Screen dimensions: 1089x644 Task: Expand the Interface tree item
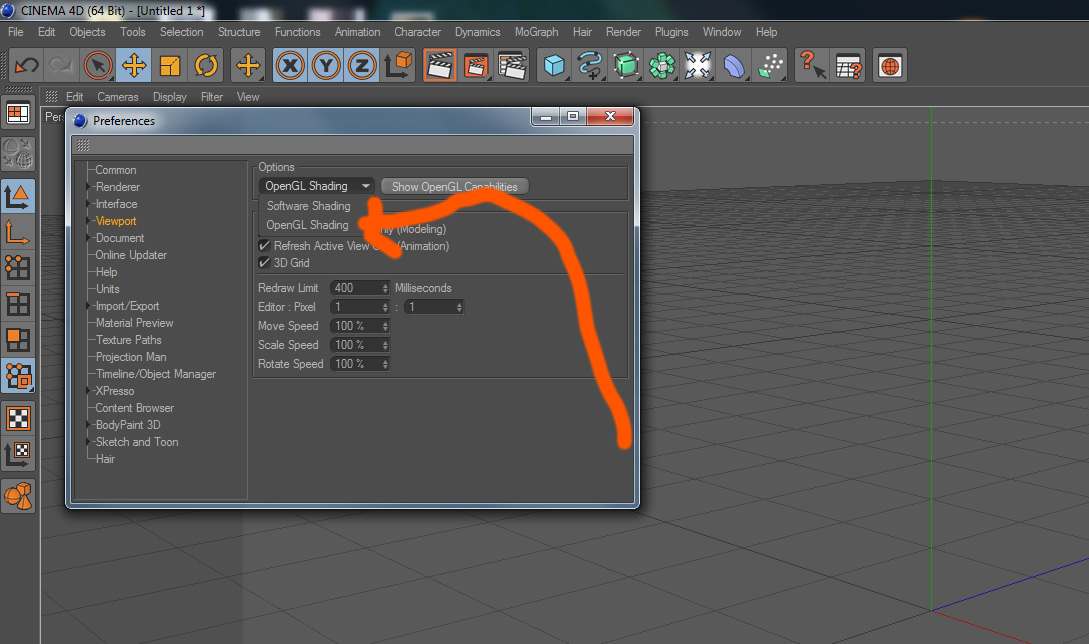88,204
